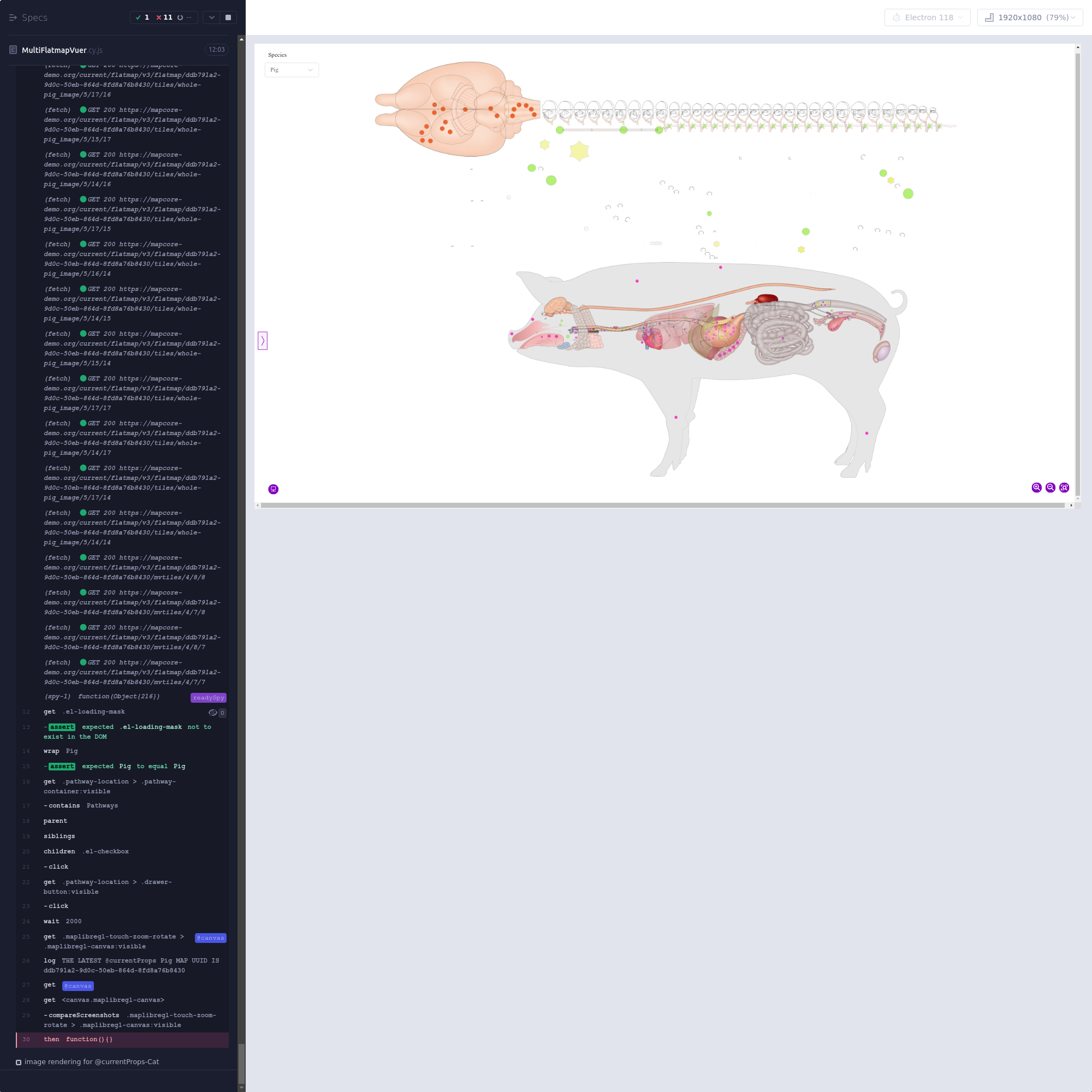Click the MultiFlatmapVuer spec file icon

(13, 50)
